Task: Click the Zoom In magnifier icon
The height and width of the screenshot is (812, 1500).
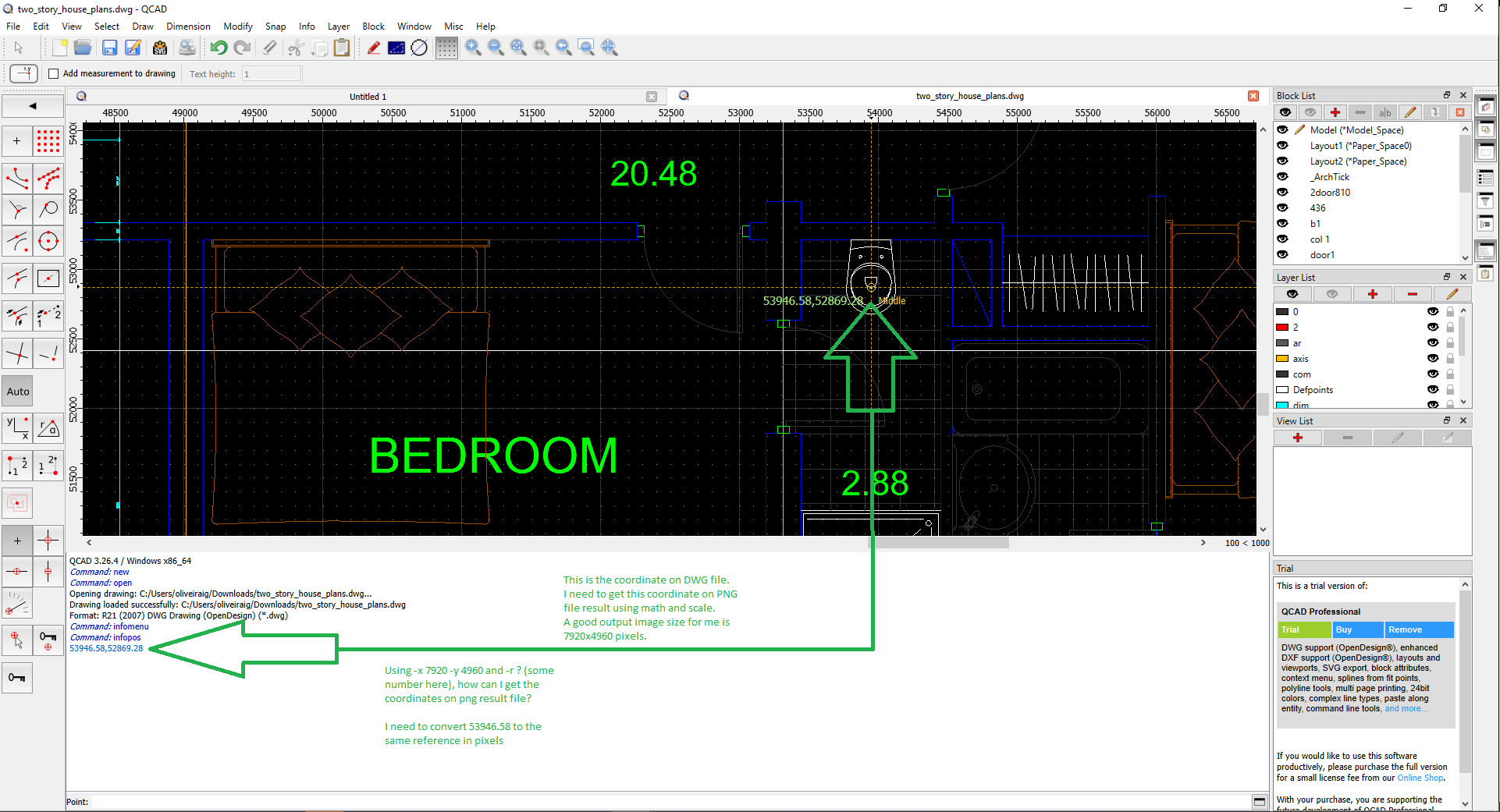Action: tap(472, 48)
